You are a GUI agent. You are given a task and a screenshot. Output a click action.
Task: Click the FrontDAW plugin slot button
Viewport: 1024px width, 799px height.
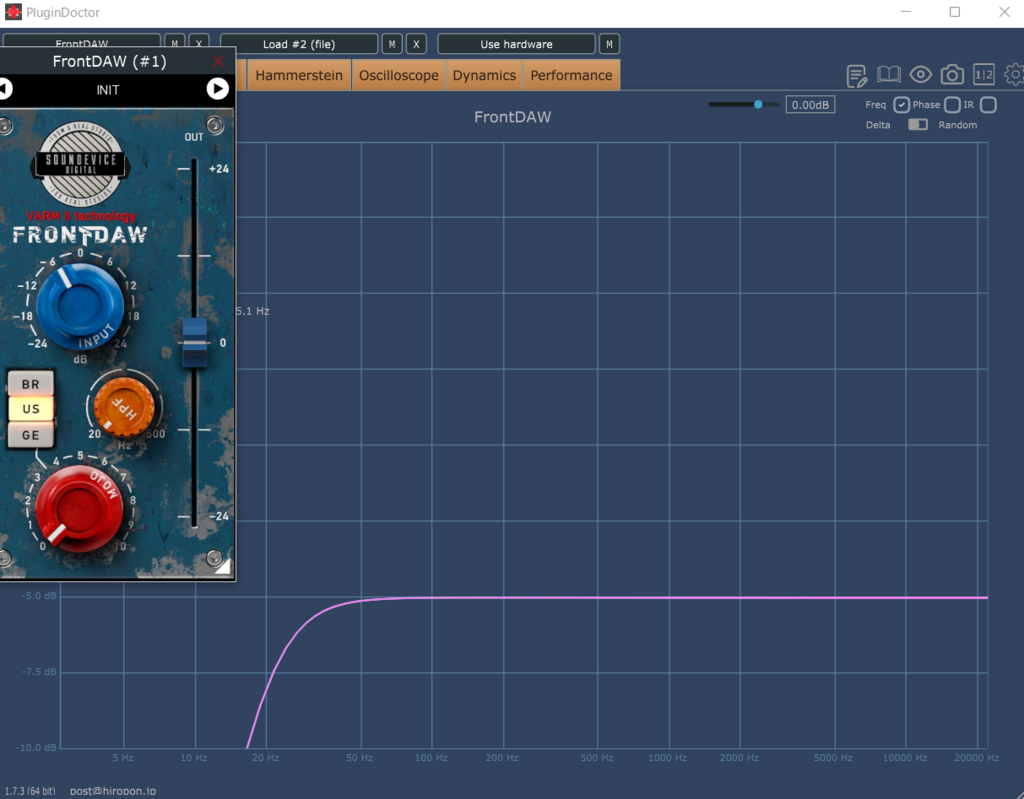[x=82, y=41]
